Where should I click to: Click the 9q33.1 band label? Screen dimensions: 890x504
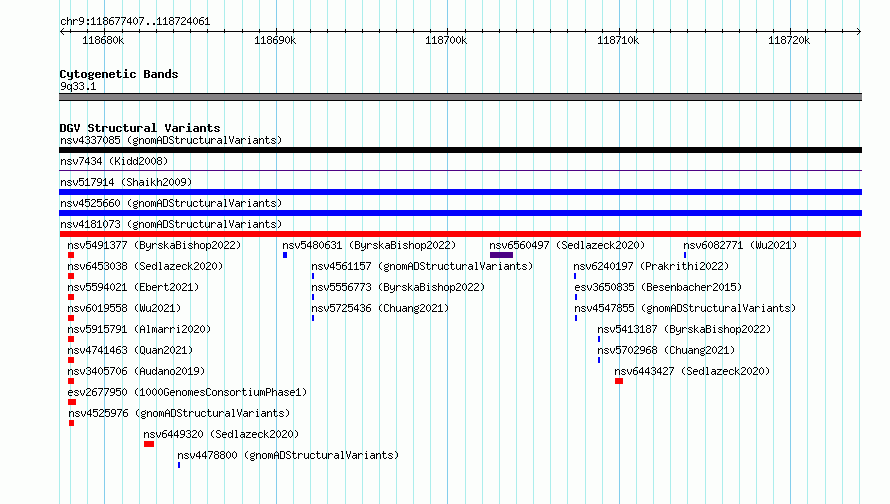(x=78, y=86)
